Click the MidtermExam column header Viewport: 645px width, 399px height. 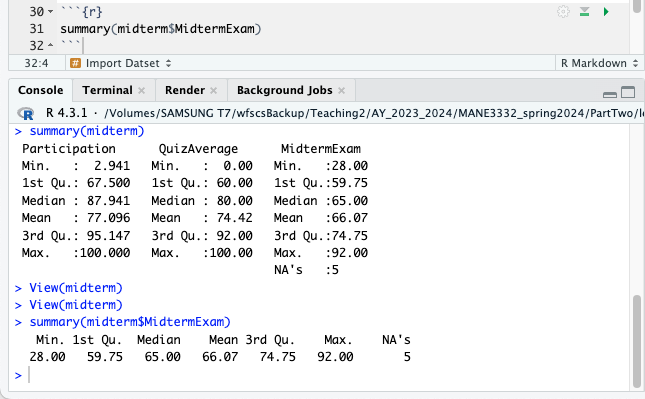(321, 148)
